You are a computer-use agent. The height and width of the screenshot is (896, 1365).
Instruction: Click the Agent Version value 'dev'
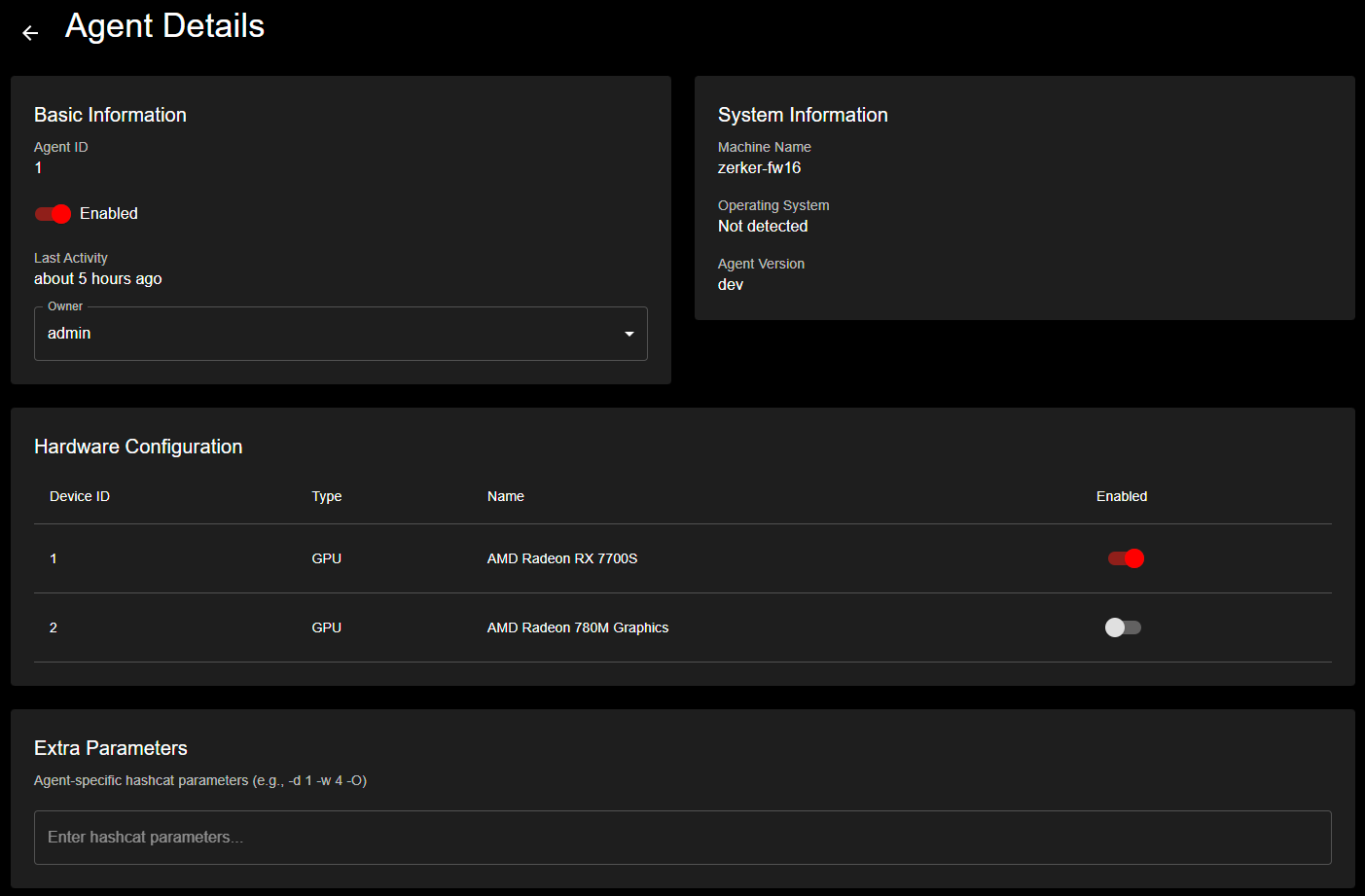click(x=730, y=284)
